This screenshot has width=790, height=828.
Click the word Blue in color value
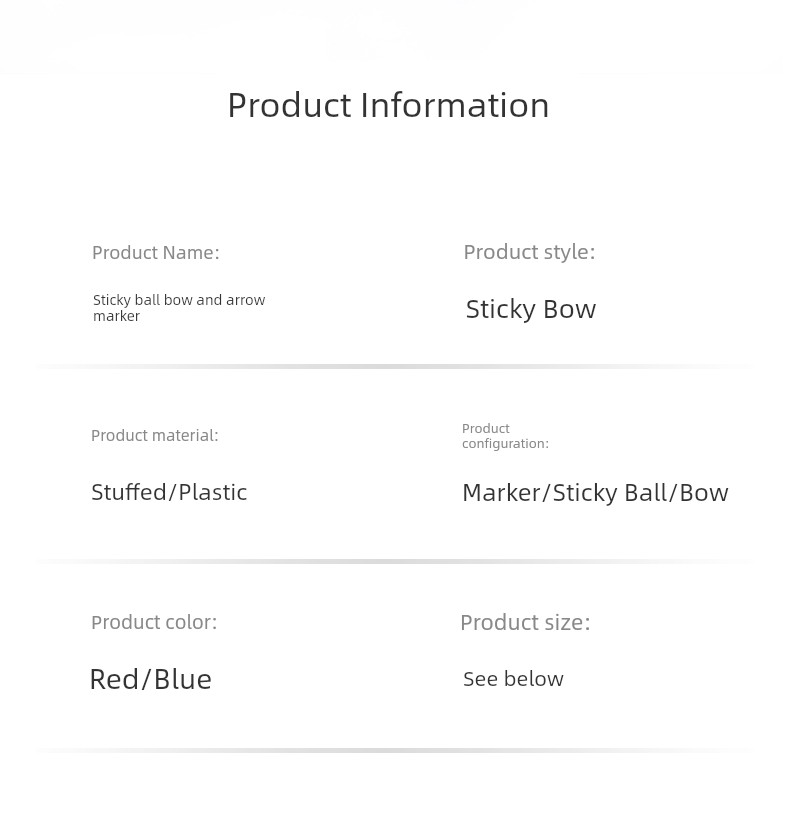click(x=183, y=679)
